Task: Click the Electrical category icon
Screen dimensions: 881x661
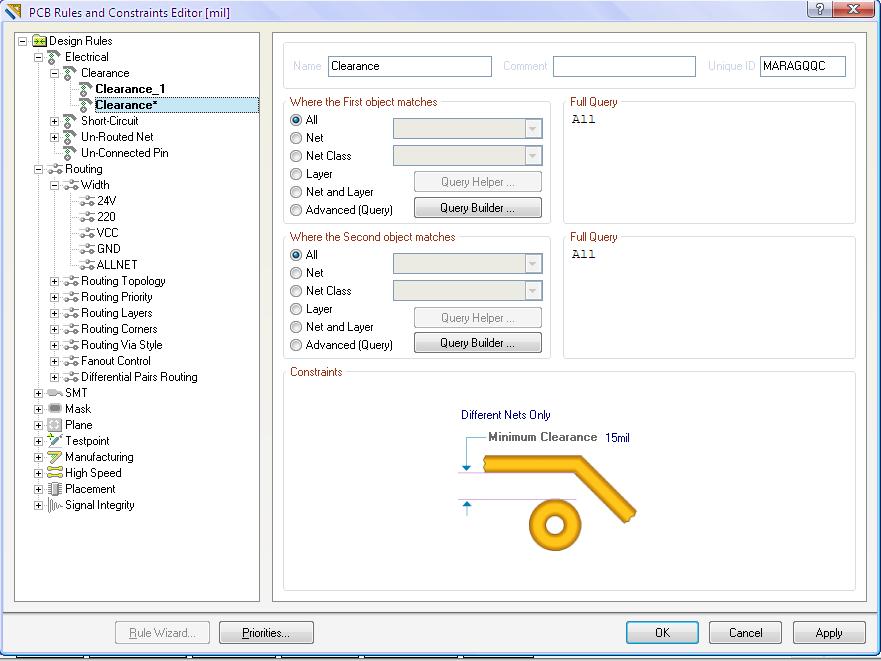Action: (x=55, y=57)
